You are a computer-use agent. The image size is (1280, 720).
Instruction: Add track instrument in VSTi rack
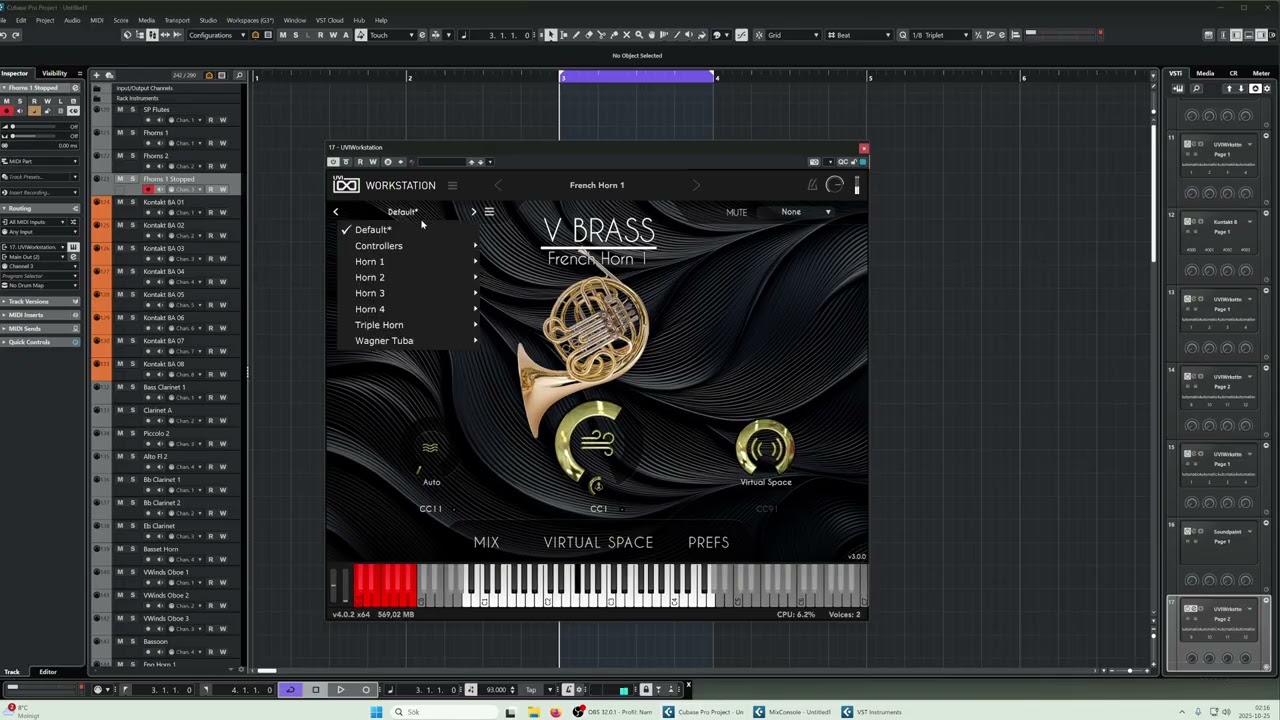(1178, 89)
